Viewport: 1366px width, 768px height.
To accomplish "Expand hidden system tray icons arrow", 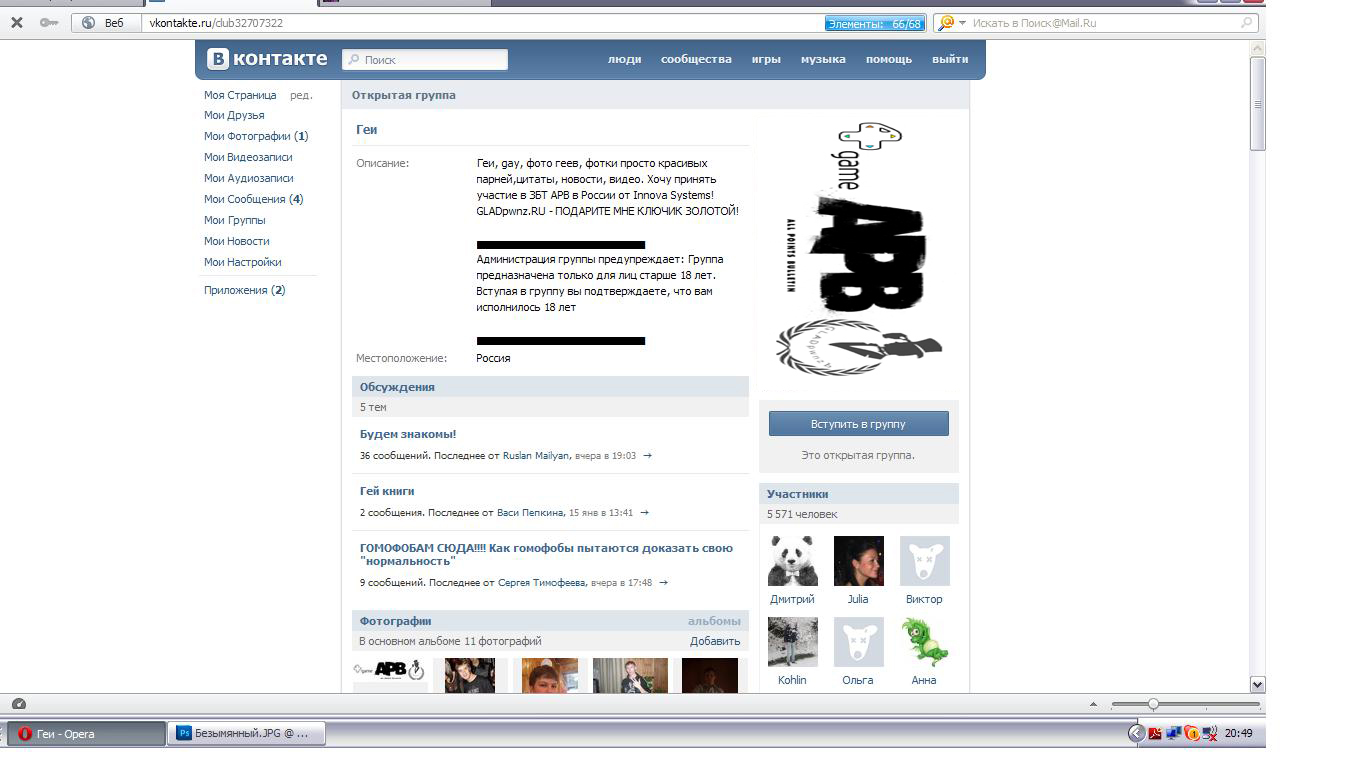I will [1136, 733].
